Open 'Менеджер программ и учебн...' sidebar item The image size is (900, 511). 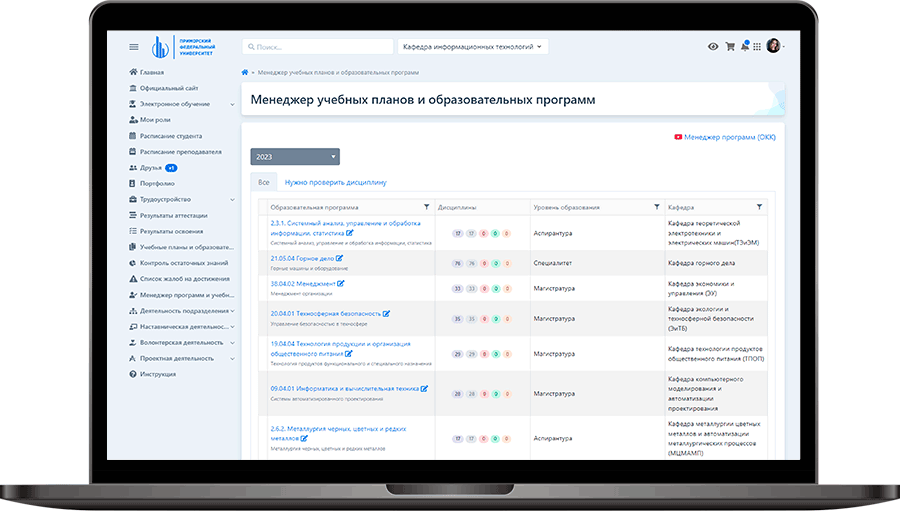tap(181, 295)
